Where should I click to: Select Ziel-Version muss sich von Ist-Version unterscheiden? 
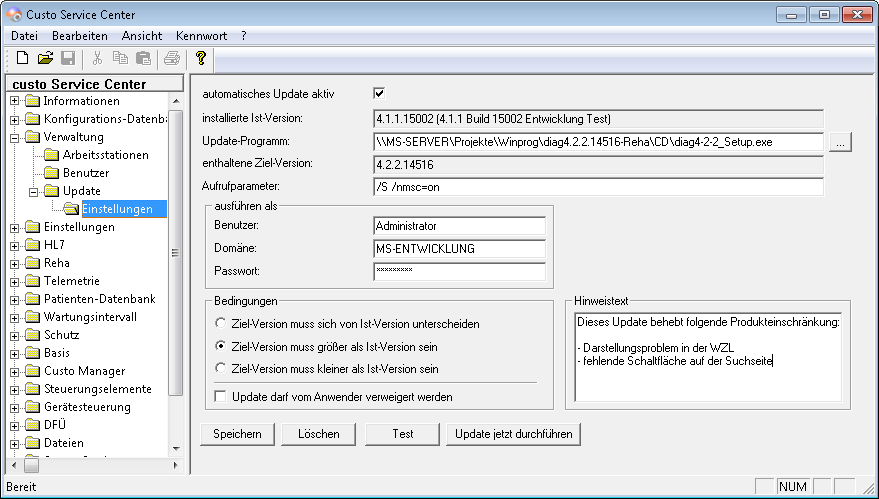[221, 324]
